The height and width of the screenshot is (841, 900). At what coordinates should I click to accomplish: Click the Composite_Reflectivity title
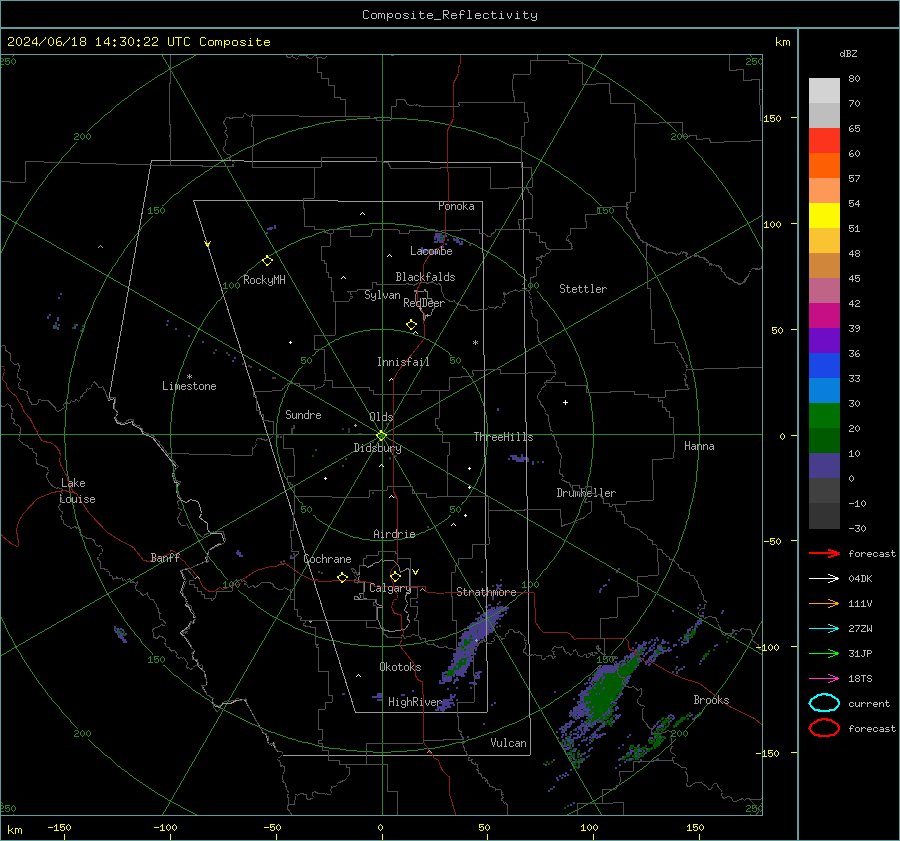[x=450, y=15]
